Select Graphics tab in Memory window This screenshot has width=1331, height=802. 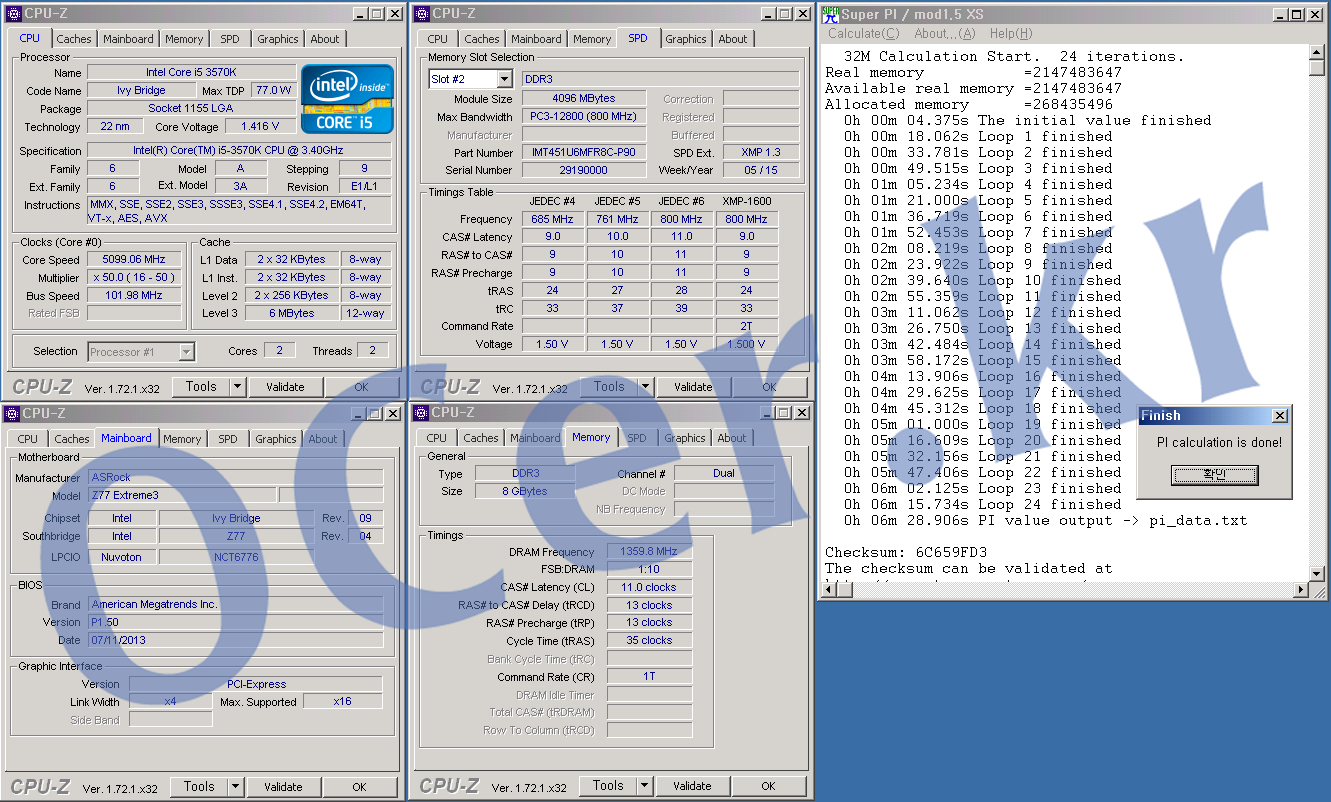pyautogui.click(x=685, y=438)
